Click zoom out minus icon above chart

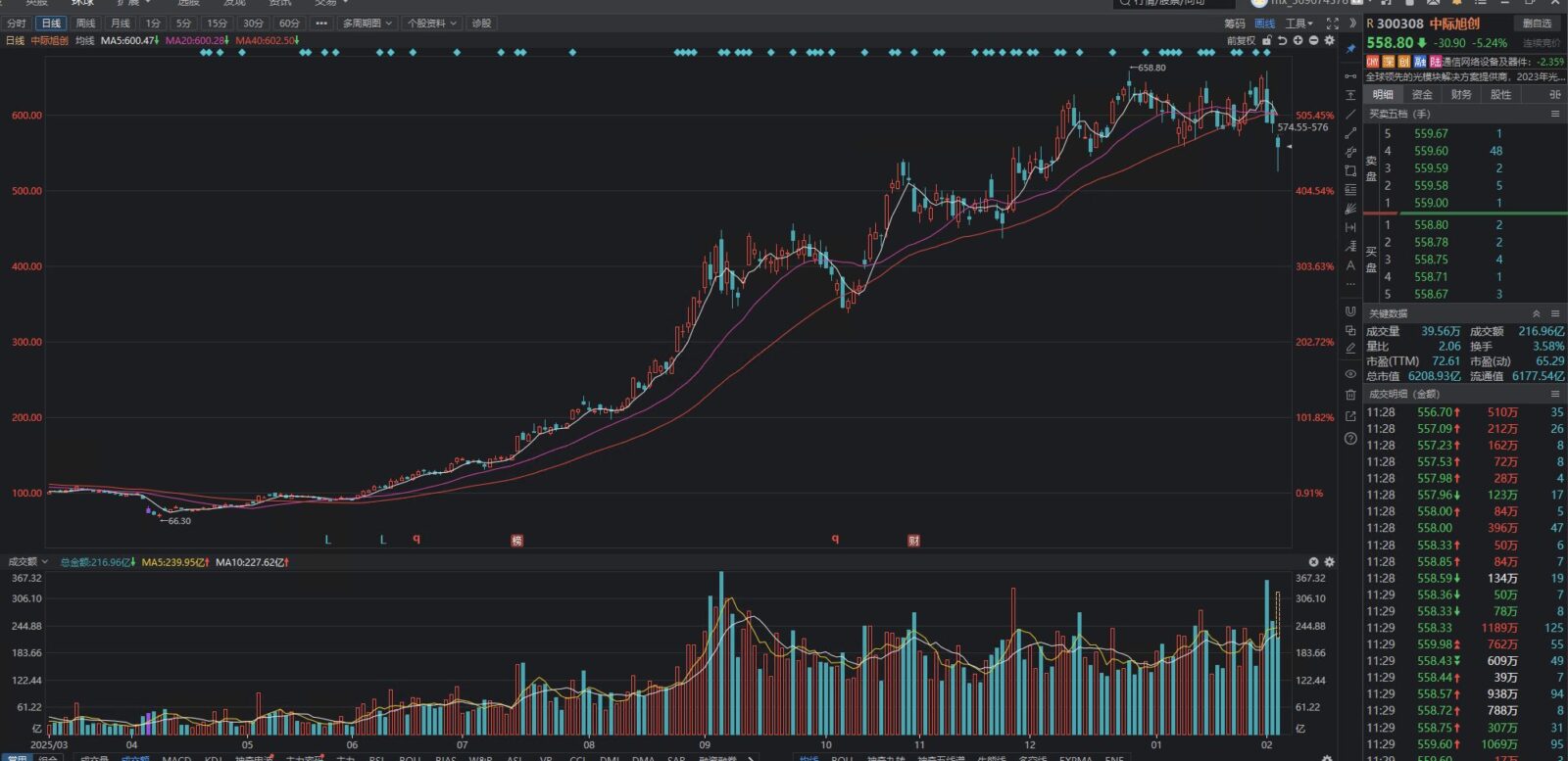(x=1313, y=40)
